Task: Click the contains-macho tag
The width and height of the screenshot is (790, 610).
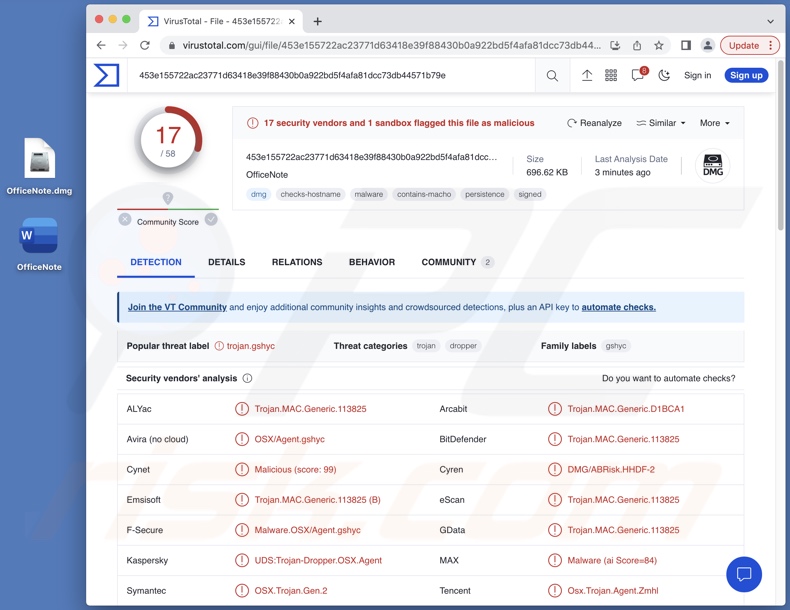Action: (x=424, y=194)
